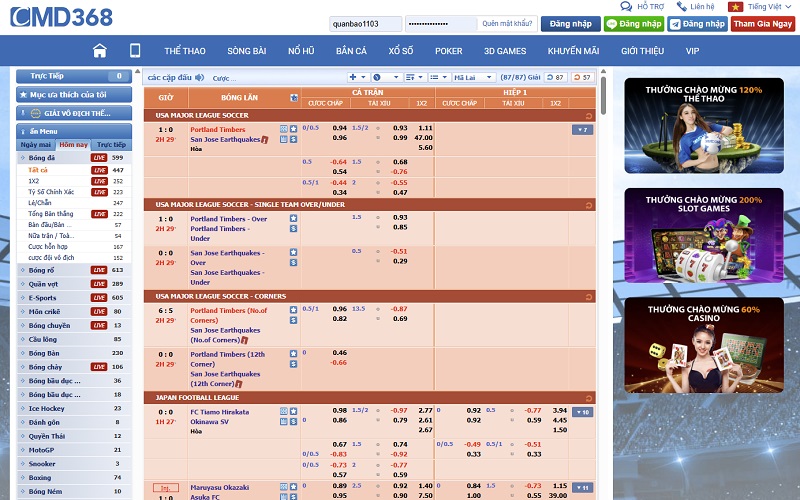Click the Telegram Đăng nhập button
Screen dimensions: 800x500
pyautogui.click(x=697, y=24)
